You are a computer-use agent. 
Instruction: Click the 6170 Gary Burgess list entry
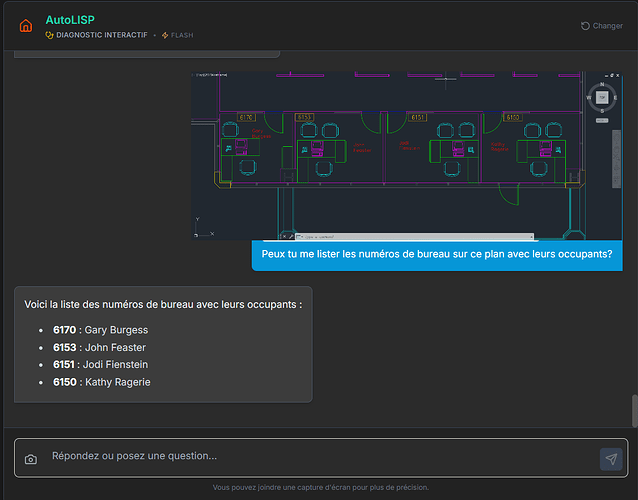(x=100, y=330)
